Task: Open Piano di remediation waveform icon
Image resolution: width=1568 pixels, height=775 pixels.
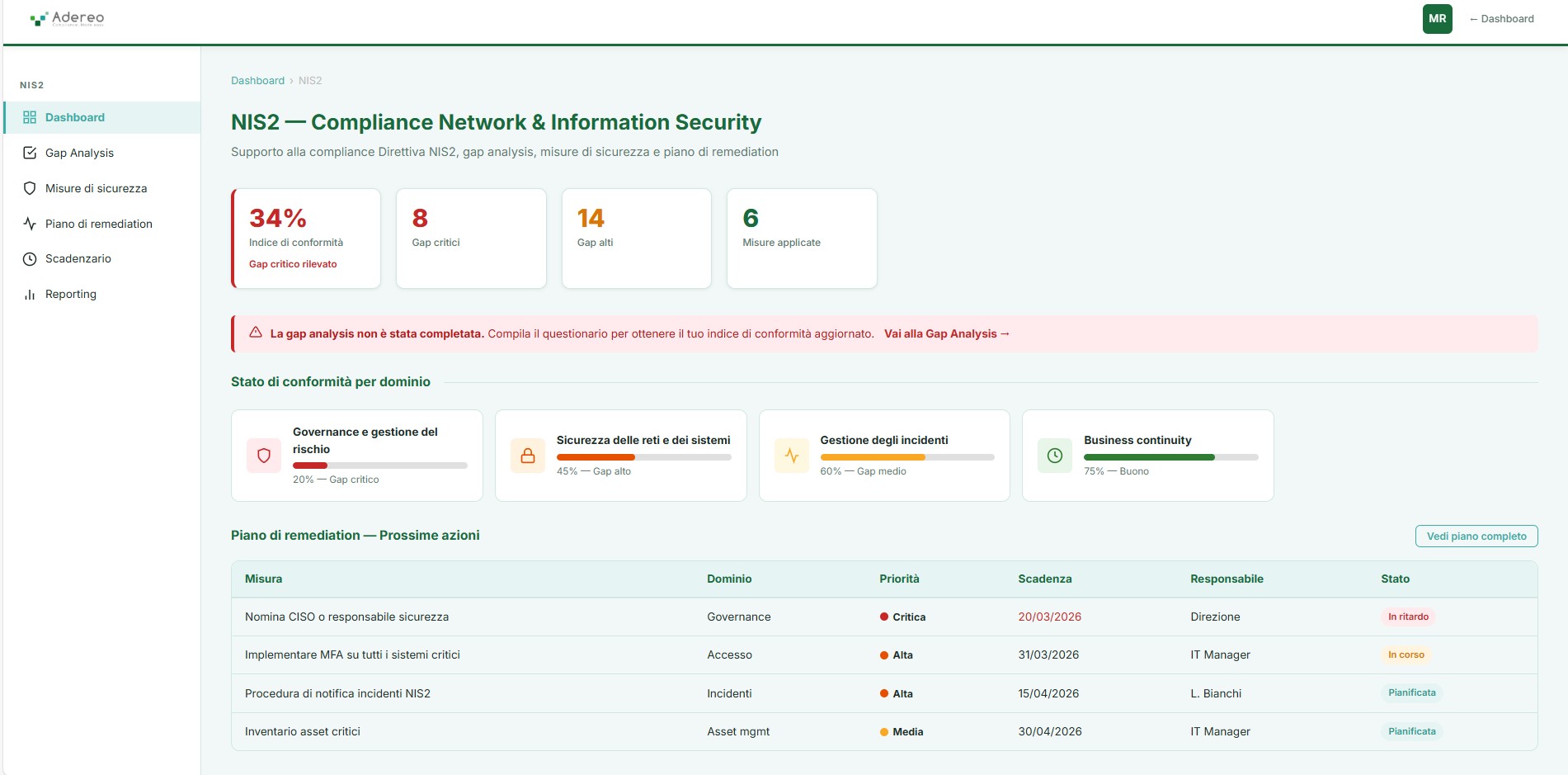Action: click(x=30, y=224)
